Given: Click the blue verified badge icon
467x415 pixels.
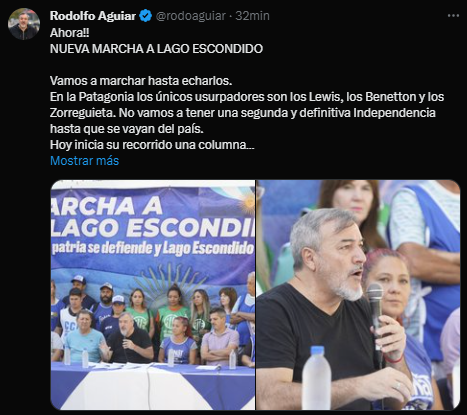Looking at the screenshot, I should tap(145, 16).
